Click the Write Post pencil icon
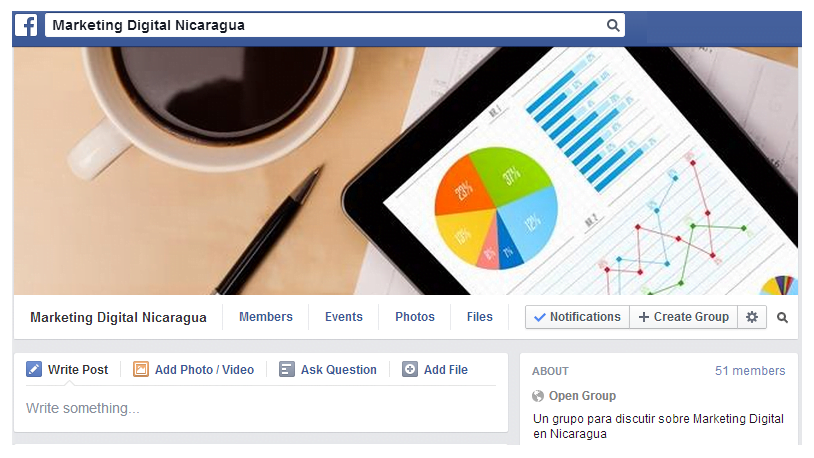This screenshot has height=458, width=814. 34,369
